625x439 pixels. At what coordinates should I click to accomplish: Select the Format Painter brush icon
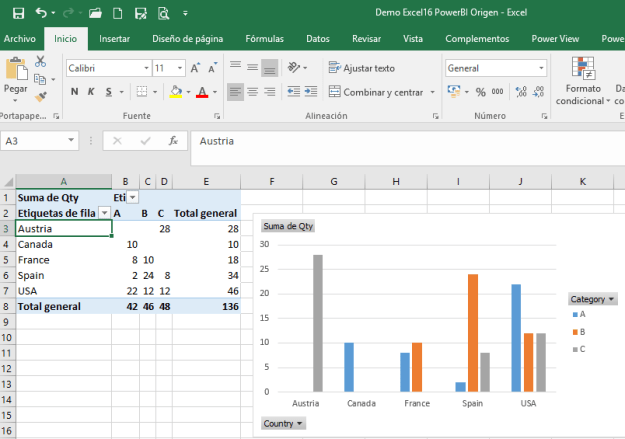(x=41, y=97)
